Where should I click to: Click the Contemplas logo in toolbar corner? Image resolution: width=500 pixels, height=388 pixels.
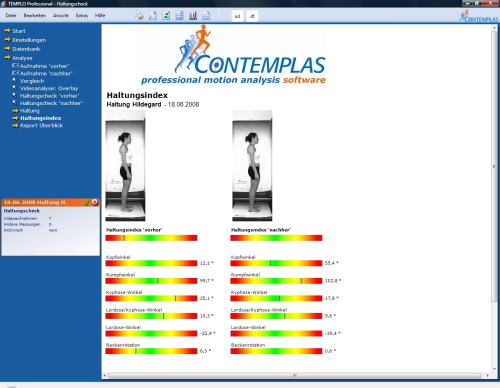(x=478, y=16)
